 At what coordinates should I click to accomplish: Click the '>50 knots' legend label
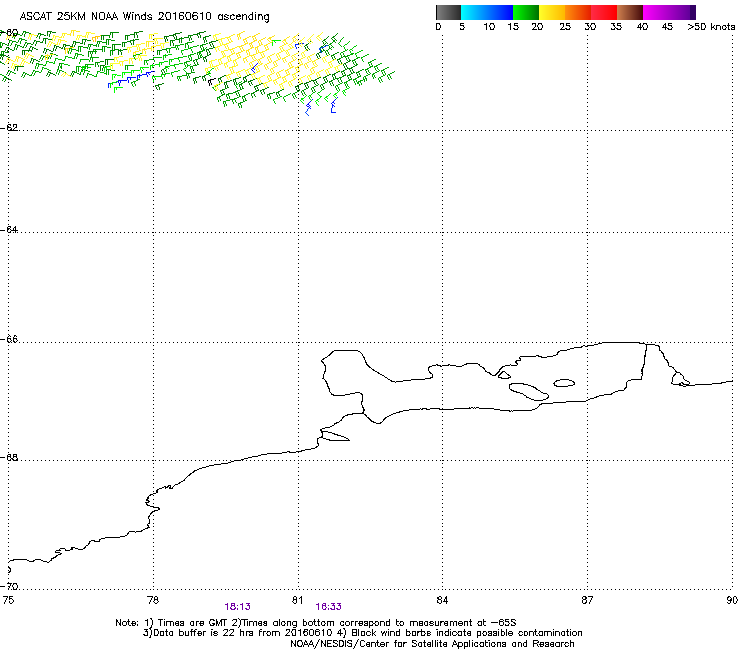coord(711,27)
